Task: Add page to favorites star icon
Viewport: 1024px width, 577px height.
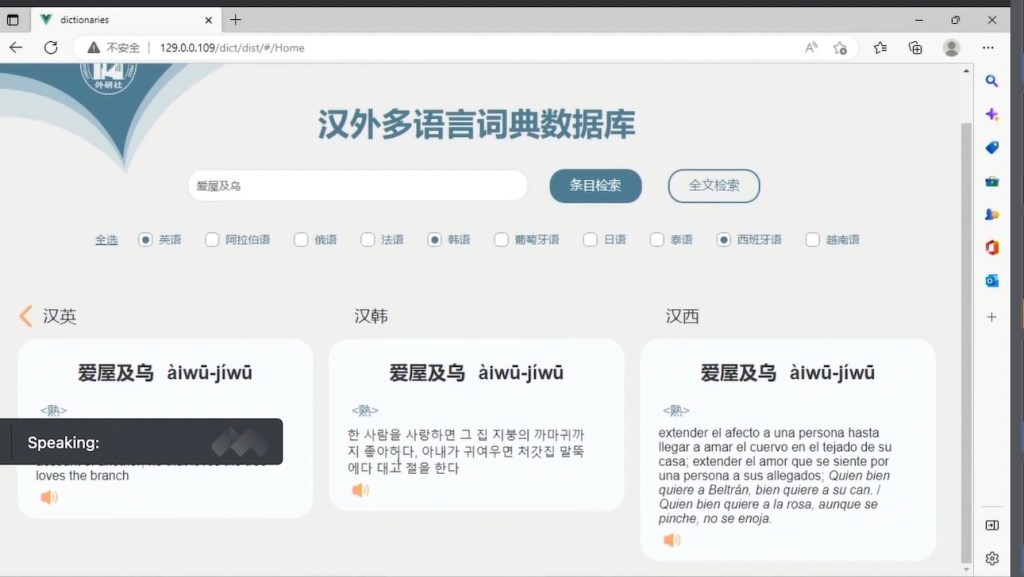Action: pyautogui.click(x=840, y=47)
